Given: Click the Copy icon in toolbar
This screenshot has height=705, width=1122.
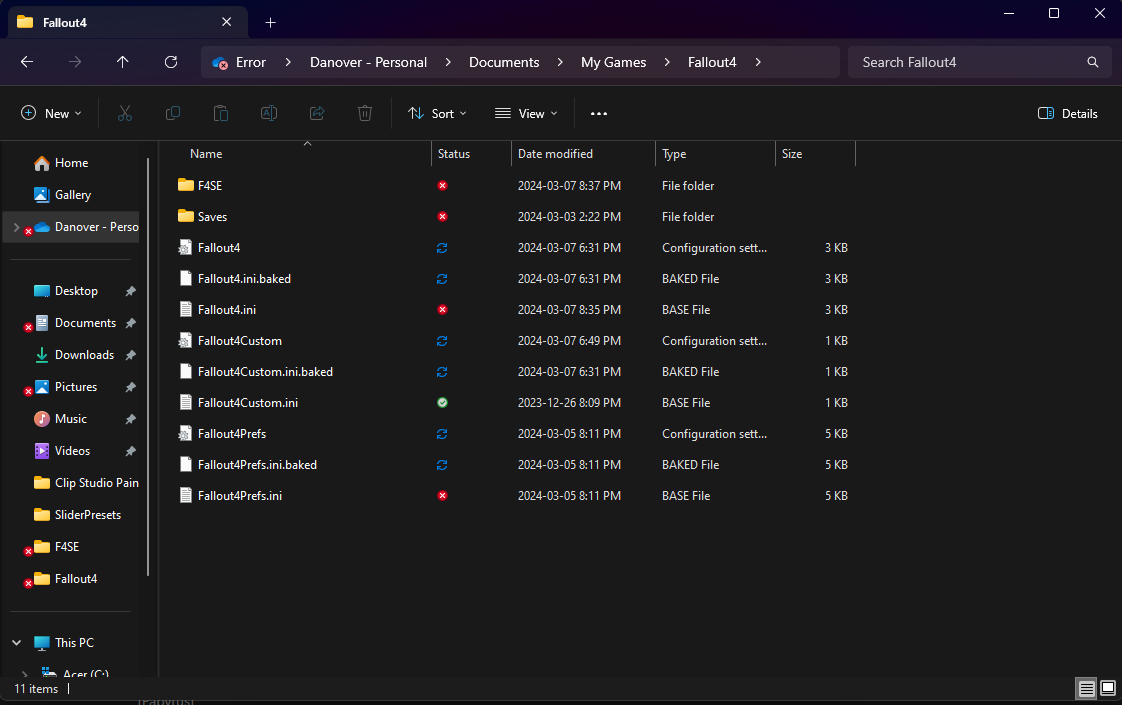Looking at the screenshot, I should (x=172, y=113).
